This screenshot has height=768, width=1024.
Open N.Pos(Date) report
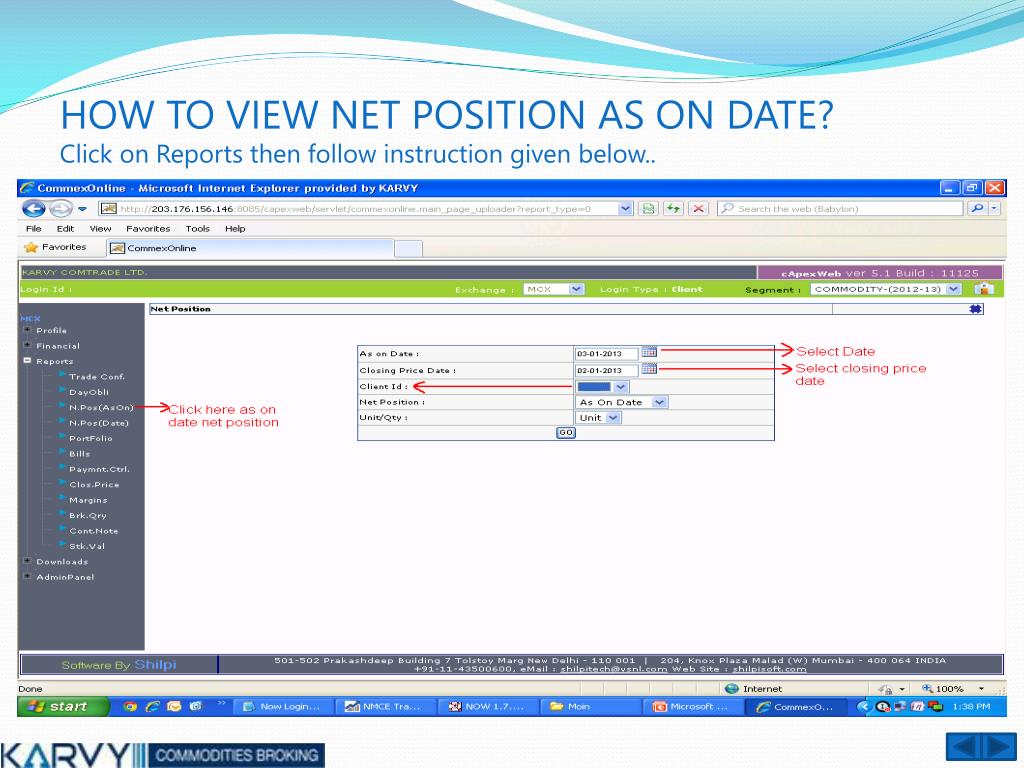coord(99,423)
